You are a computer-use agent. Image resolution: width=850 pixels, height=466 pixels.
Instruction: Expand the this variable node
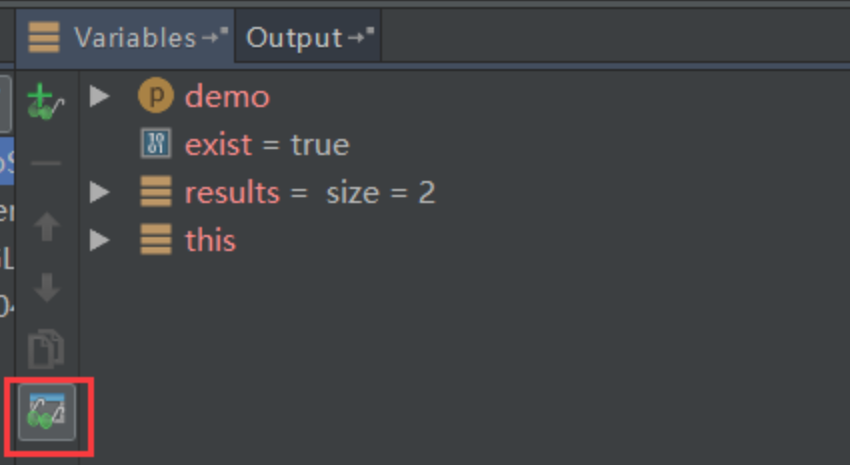[x=100, y=240]
